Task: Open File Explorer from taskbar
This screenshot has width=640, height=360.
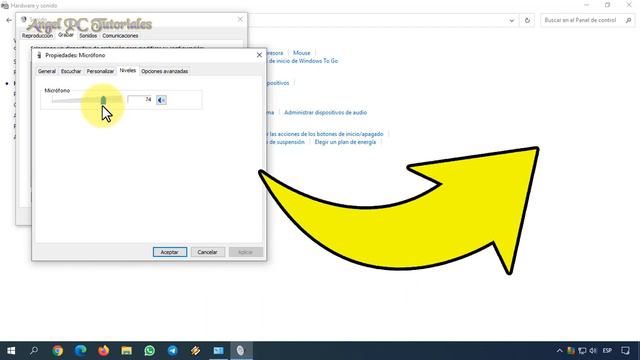Action: pos(127,351)
